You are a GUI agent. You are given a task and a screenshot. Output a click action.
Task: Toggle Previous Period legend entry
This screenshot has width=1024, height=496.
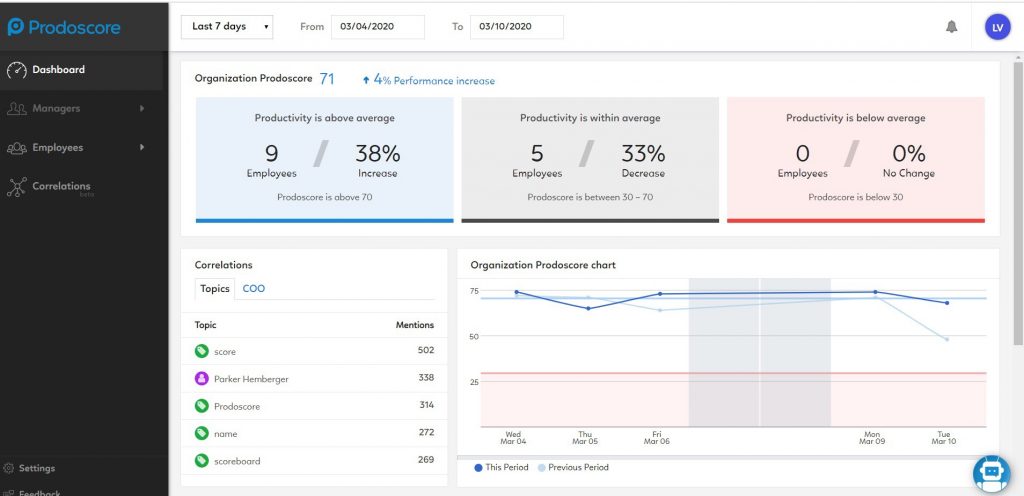coord(573,467)
